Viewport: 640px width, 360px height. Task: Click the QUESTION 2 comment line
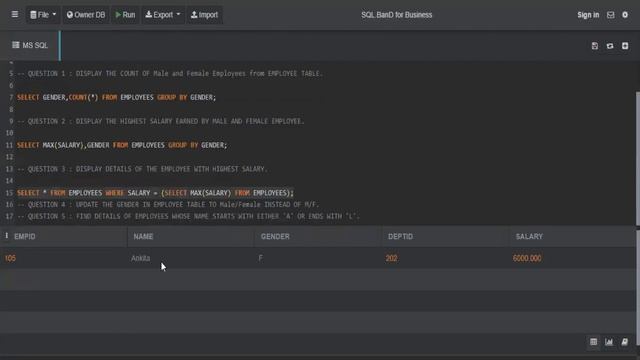160,121
